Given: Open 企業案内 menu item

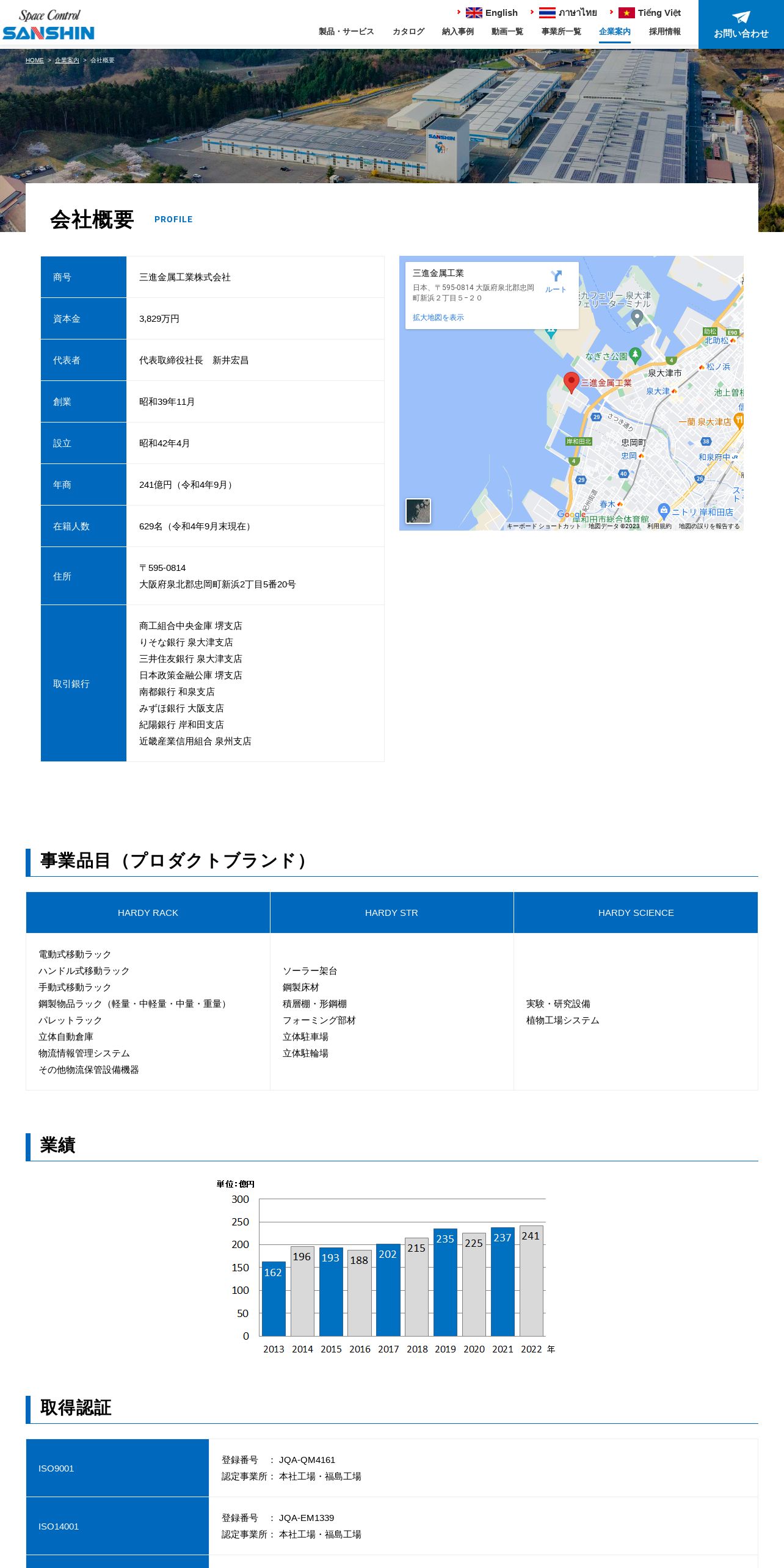Looking at the screenshot, I should pos(615,32).
